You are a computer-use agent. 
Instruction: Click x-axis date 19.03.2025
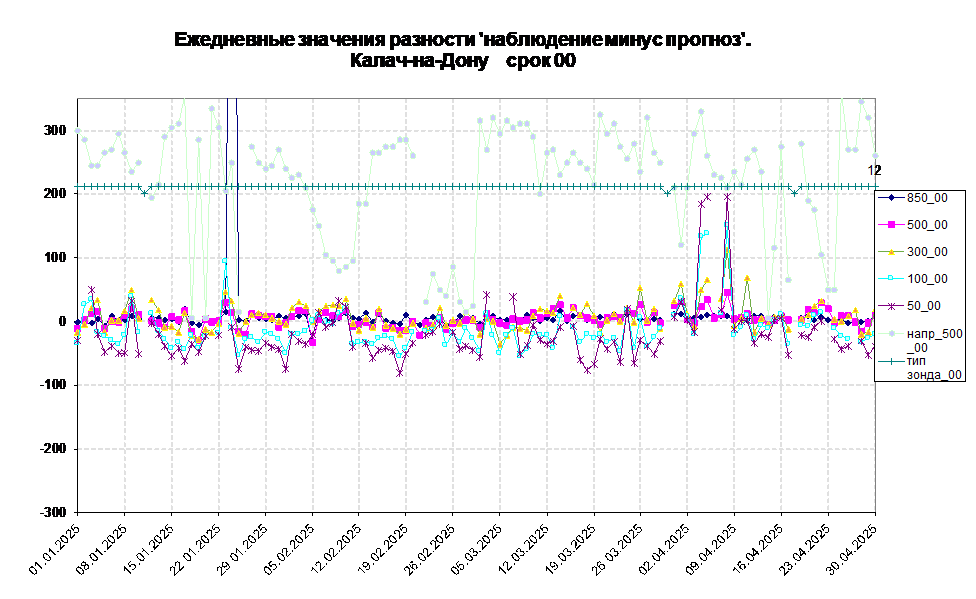coord(571,548)
